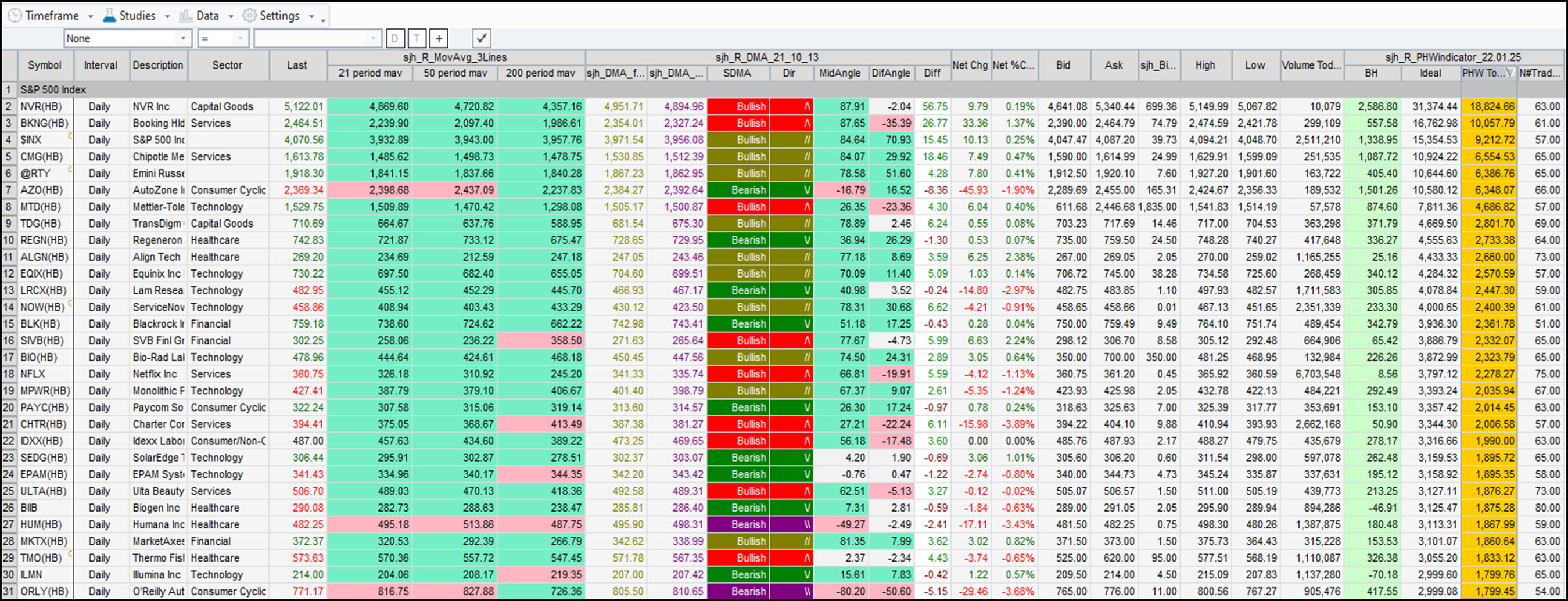Expand the dropdown arrow beside Data
This screenshot has width=1568, height=601.
click(x=231, y=16)
